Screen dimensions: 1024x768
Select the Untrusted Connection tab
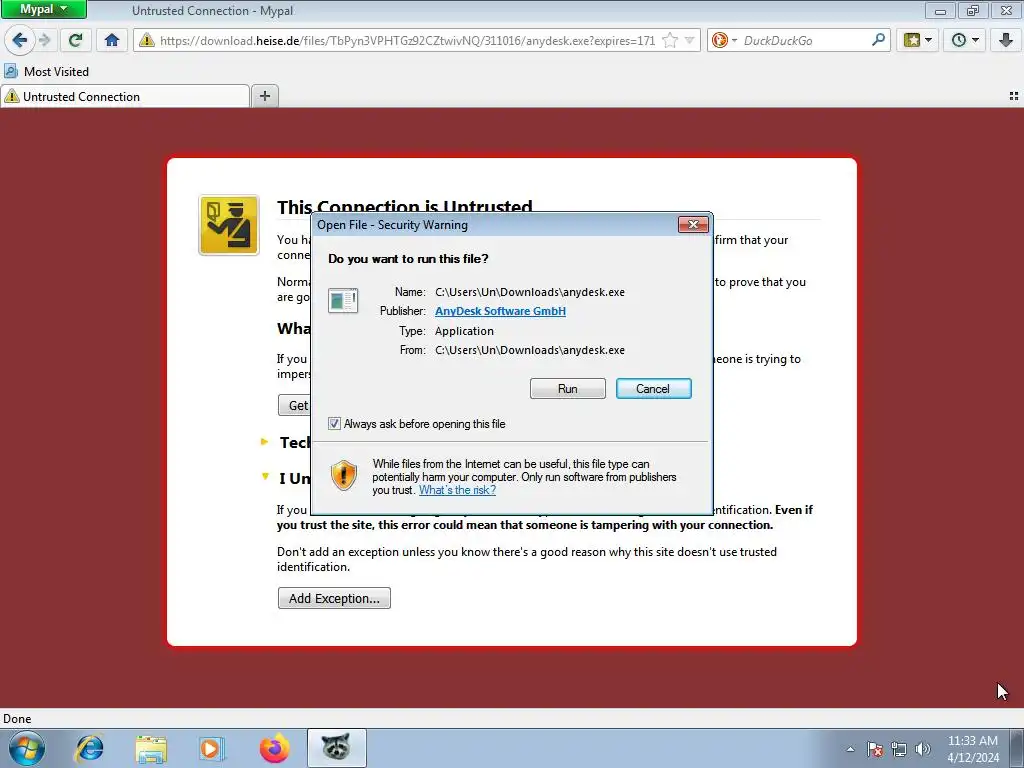click(x=125, y=97)
